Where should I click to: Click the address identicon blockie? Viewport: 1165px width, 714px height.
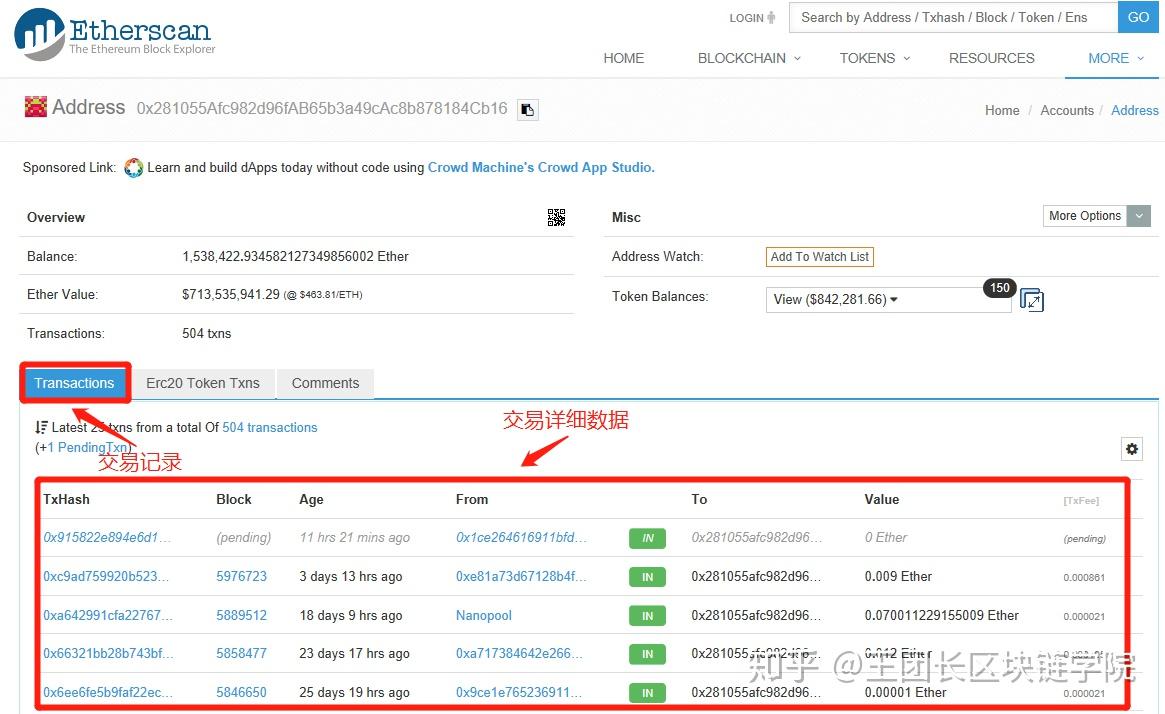36,107
